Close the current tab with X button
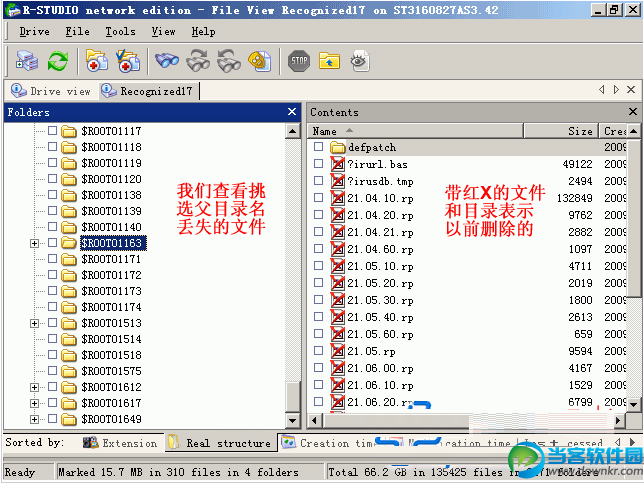 coord(631,90)
